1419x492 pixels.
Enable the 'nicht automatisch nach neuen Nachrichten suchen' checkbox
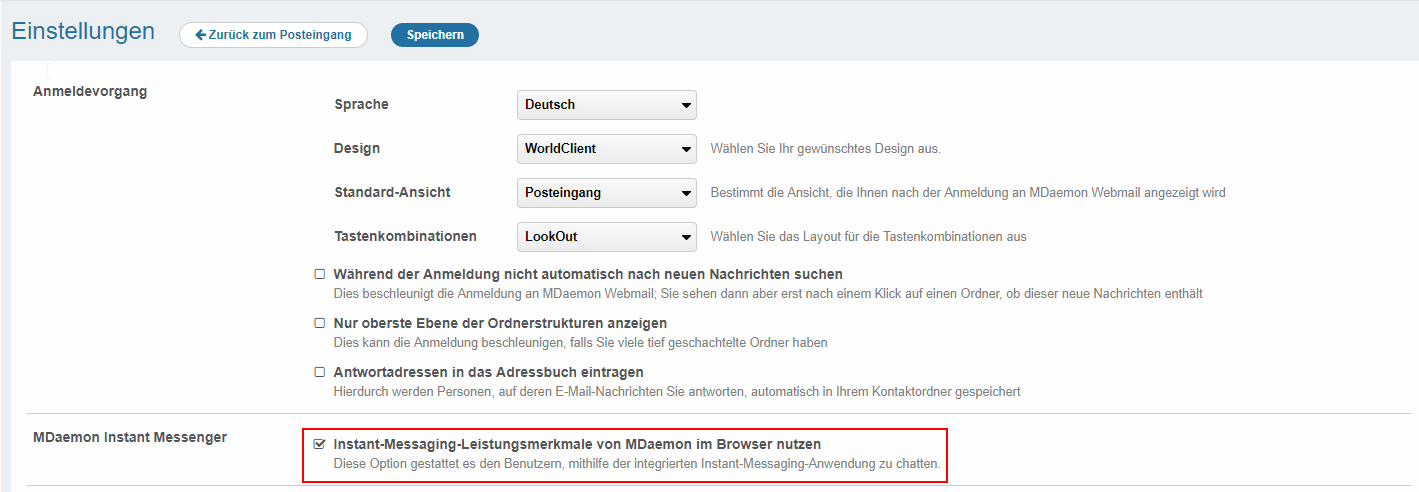point(320,274)
